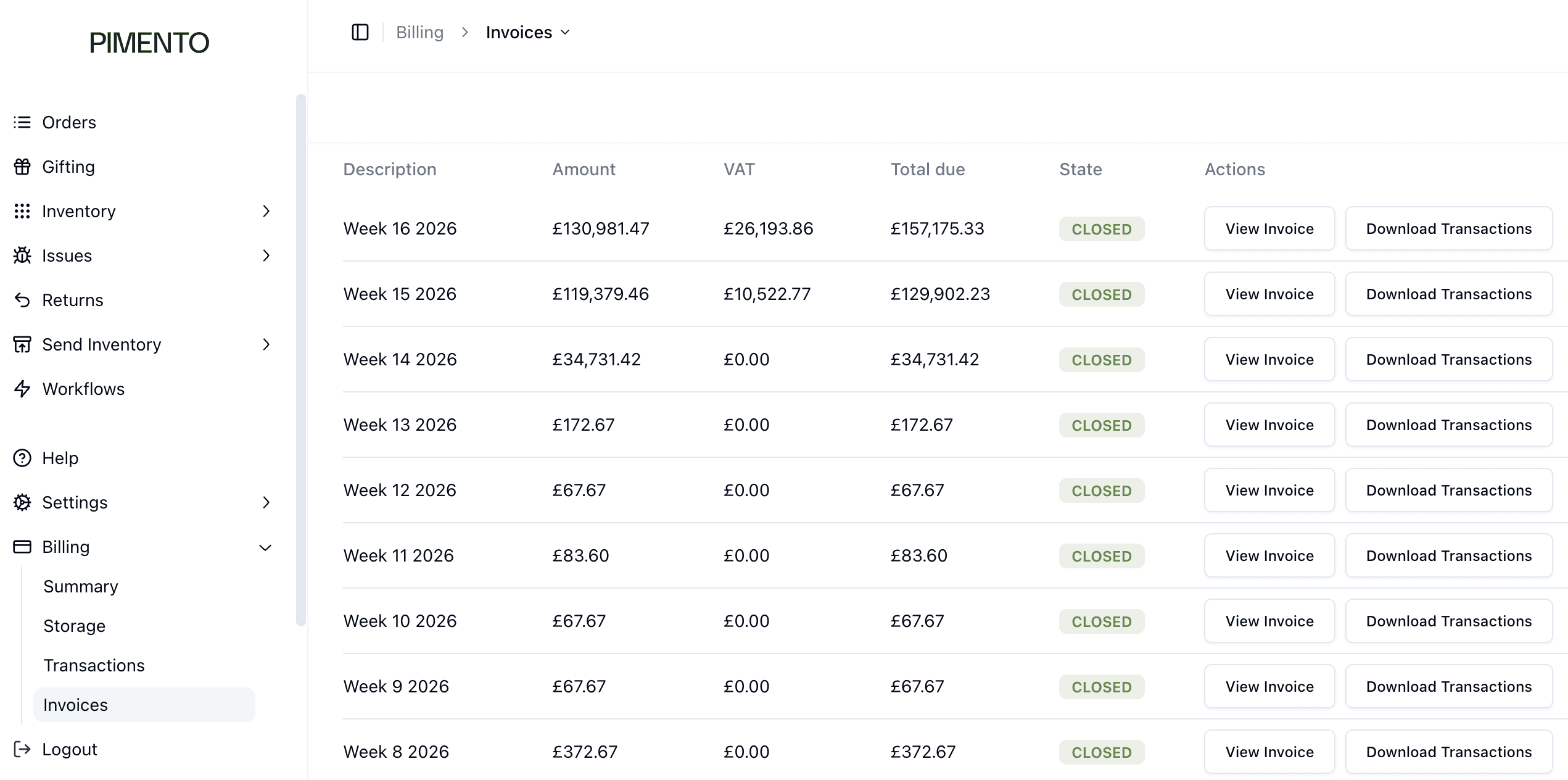Image resolution: width=1568 pixels, height=780 pixels.
Task: Toggle the sidebar panel icon
Action: [360, 32]
